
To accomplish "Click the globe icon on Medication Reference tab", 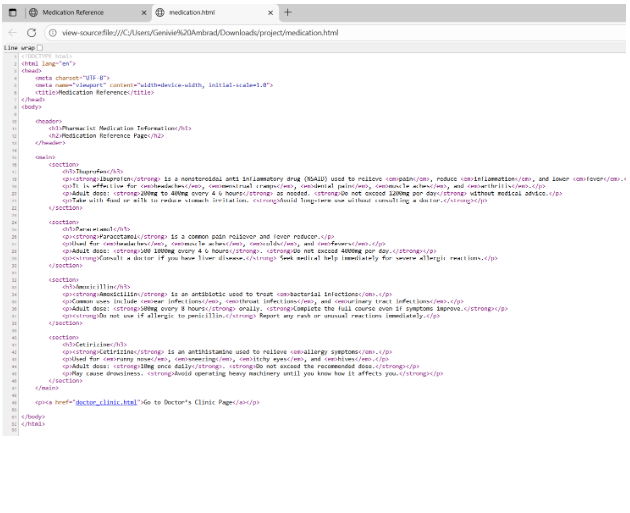I will (34, 12).
